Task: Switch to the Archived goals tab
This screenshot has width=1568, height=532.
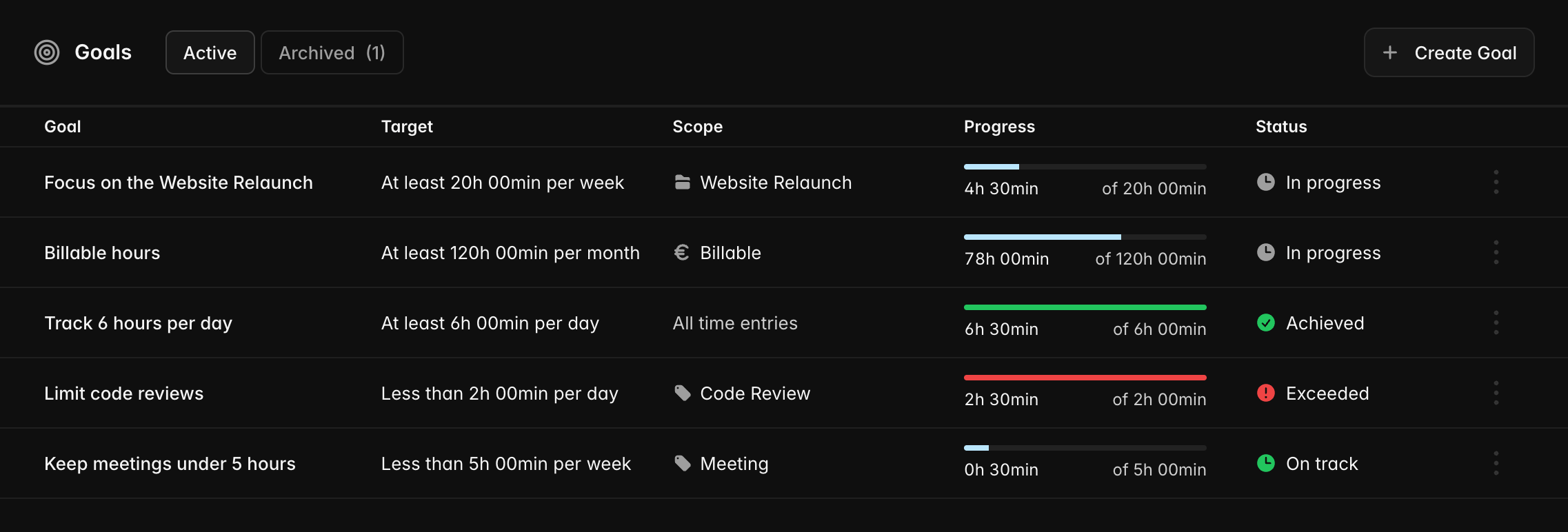Action: (332, 52)
